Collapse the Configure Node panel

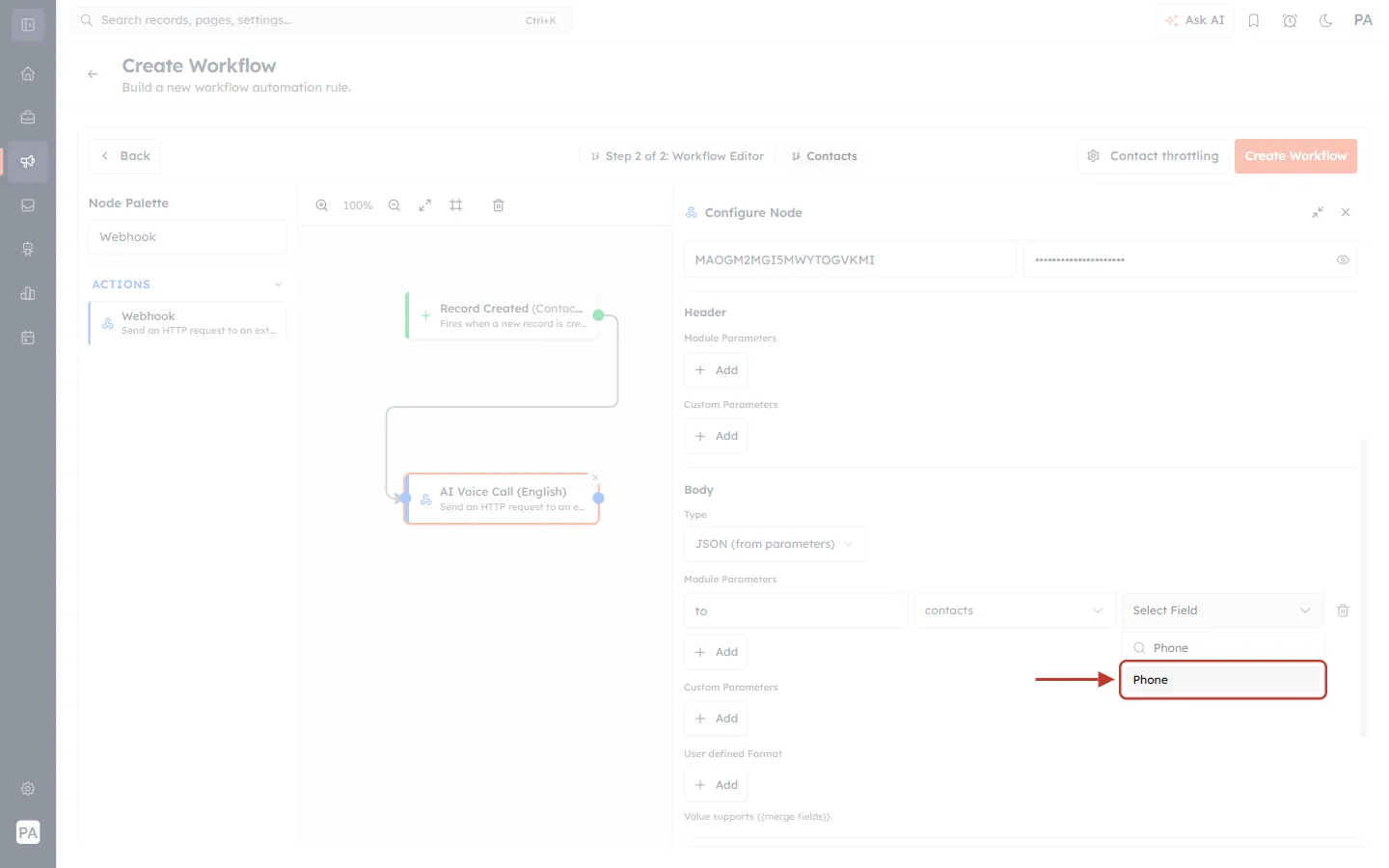(x=1318, y=212)
